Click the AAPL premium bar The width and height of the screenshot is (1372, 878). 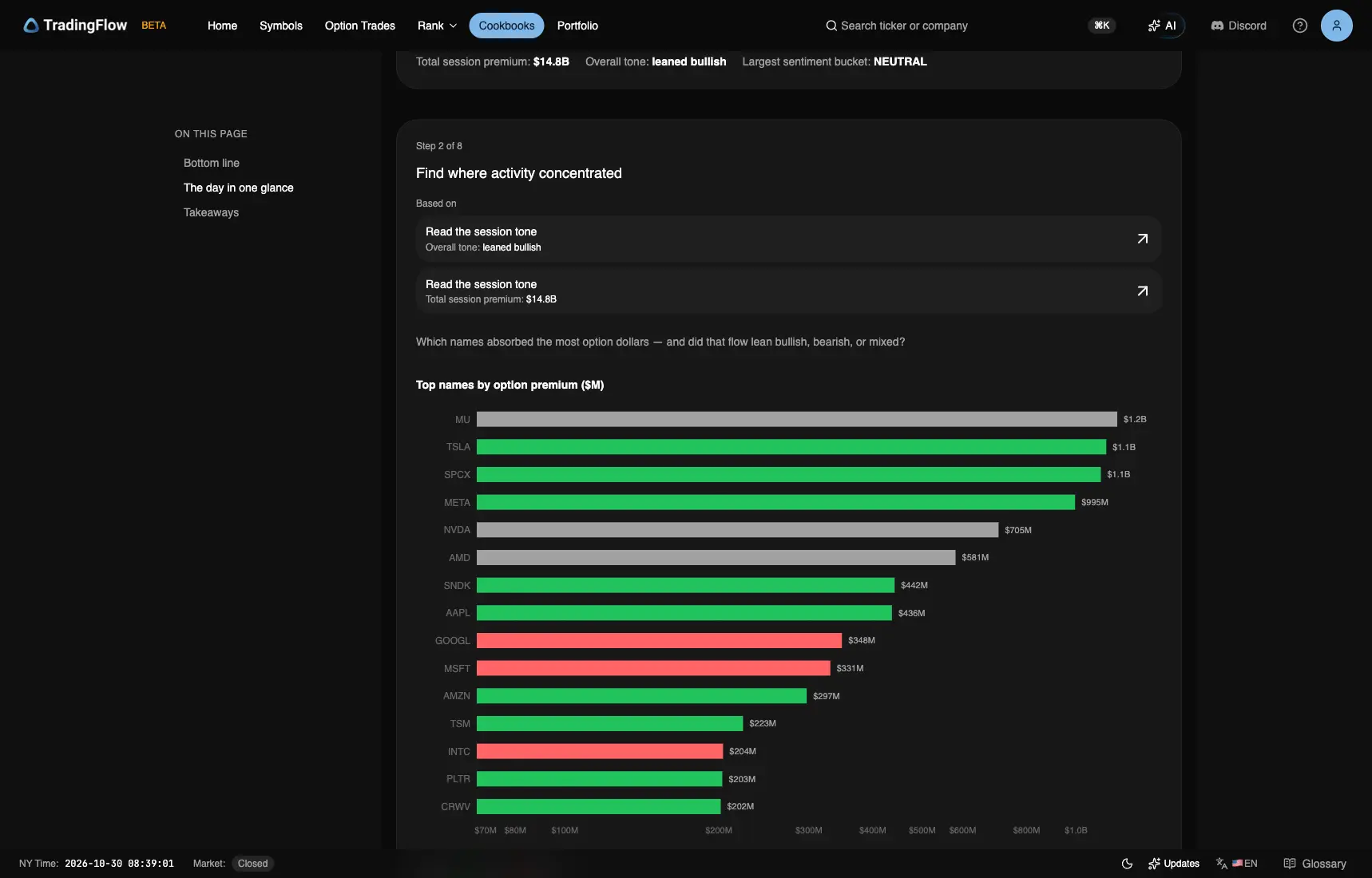click(x=684, y=613)
